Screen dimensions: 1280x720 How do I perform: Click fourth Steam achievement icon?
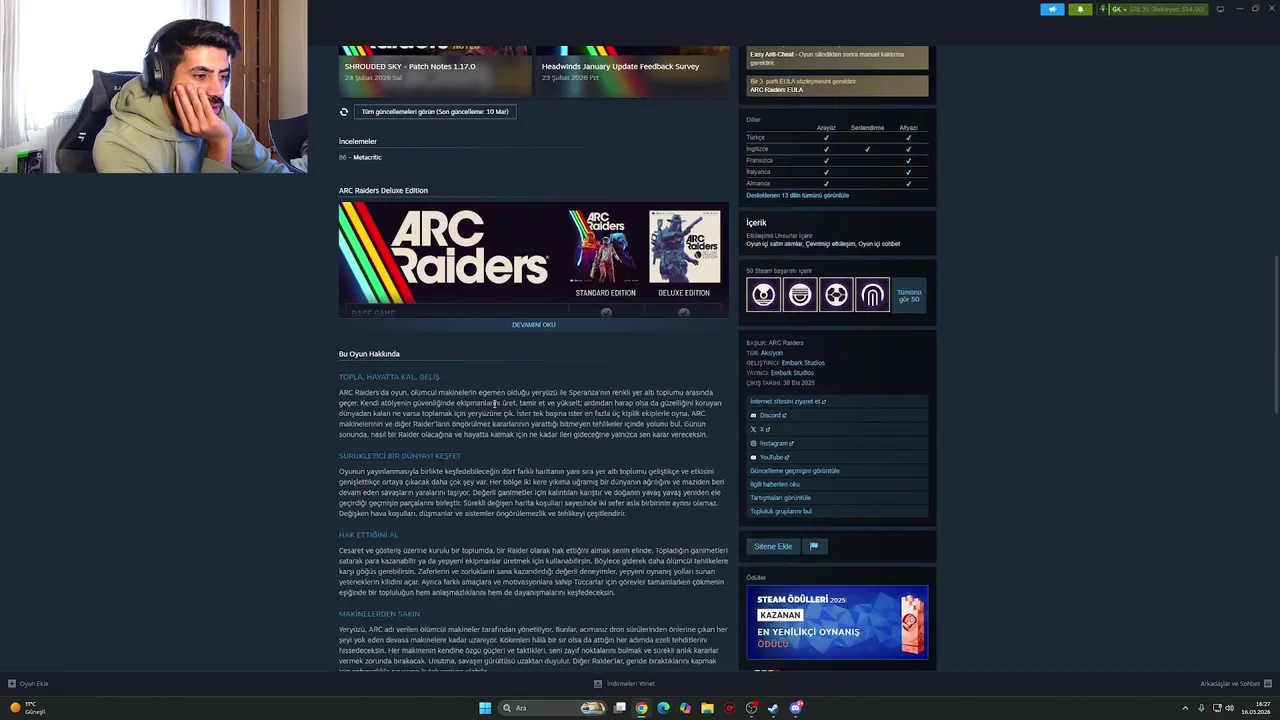(x=872, y=295)
